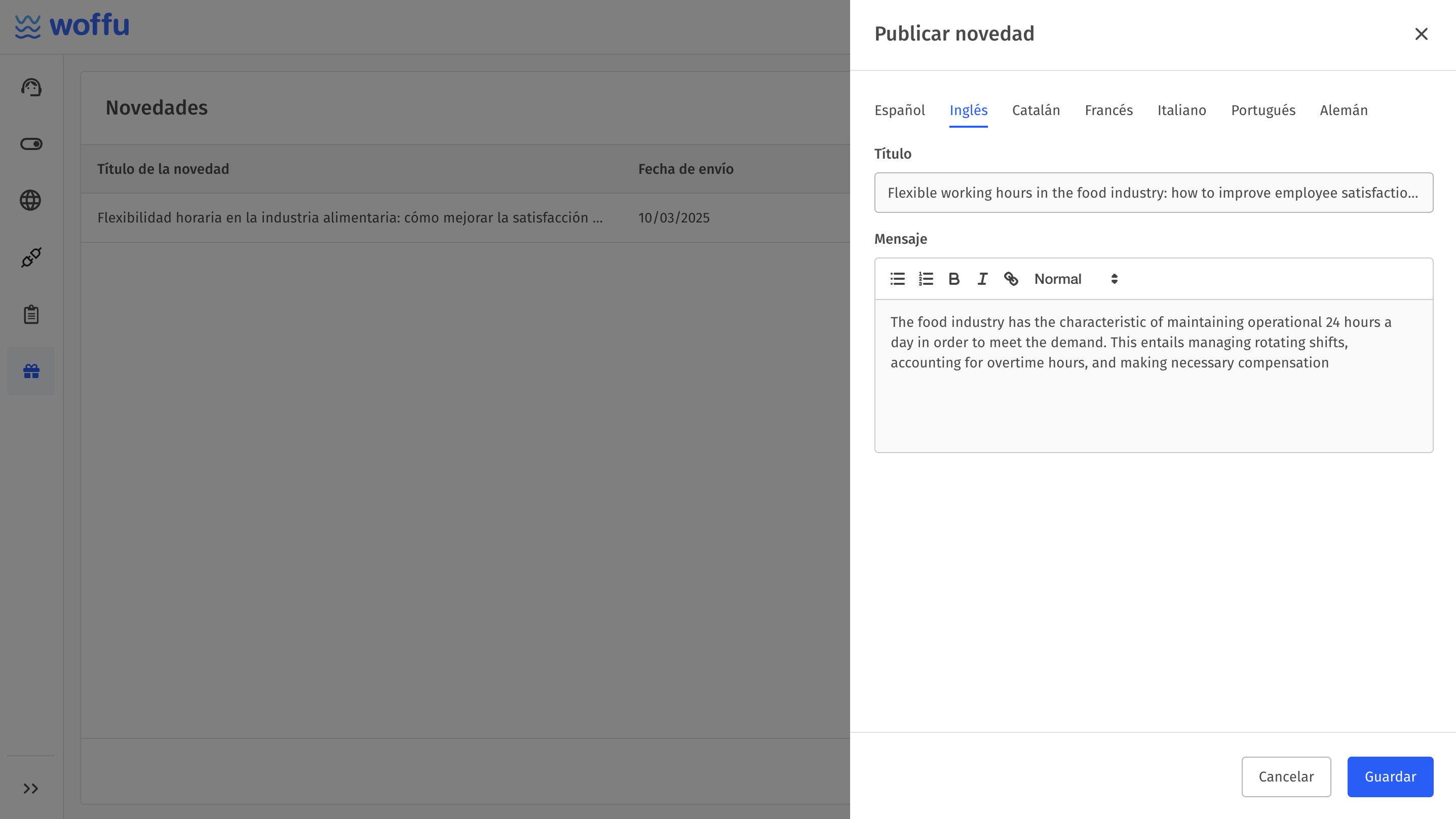Click the woffu logo

pyautogui.click(x=72, y=26)
